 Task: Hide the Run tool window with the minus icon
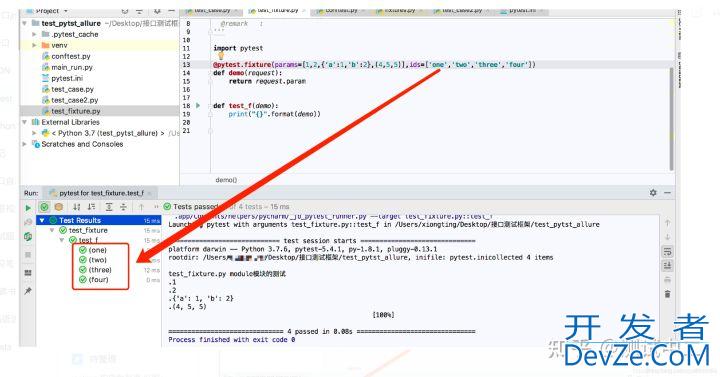667,193
